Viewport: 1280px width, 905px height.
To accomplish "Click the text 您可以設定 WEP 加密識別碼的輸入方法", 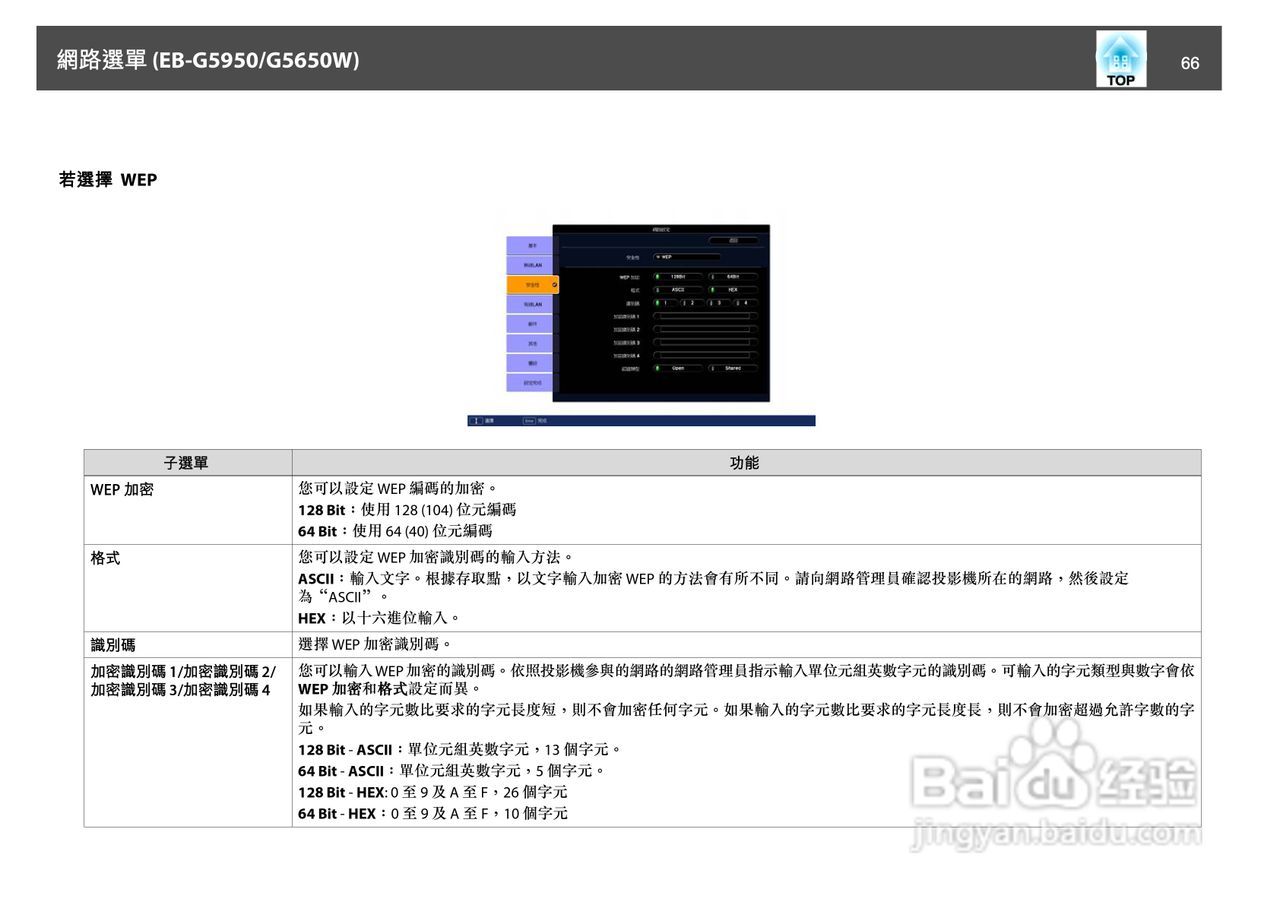I will [436, 557].
